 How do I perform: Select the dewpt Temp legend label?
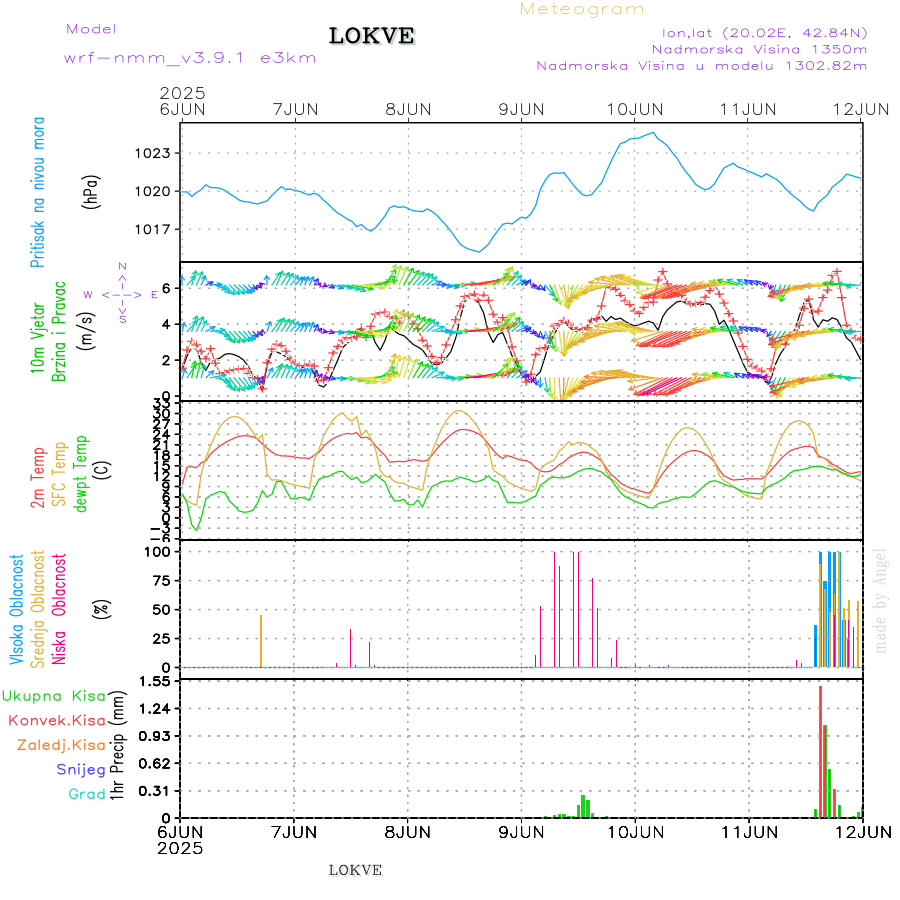point(80,472)
